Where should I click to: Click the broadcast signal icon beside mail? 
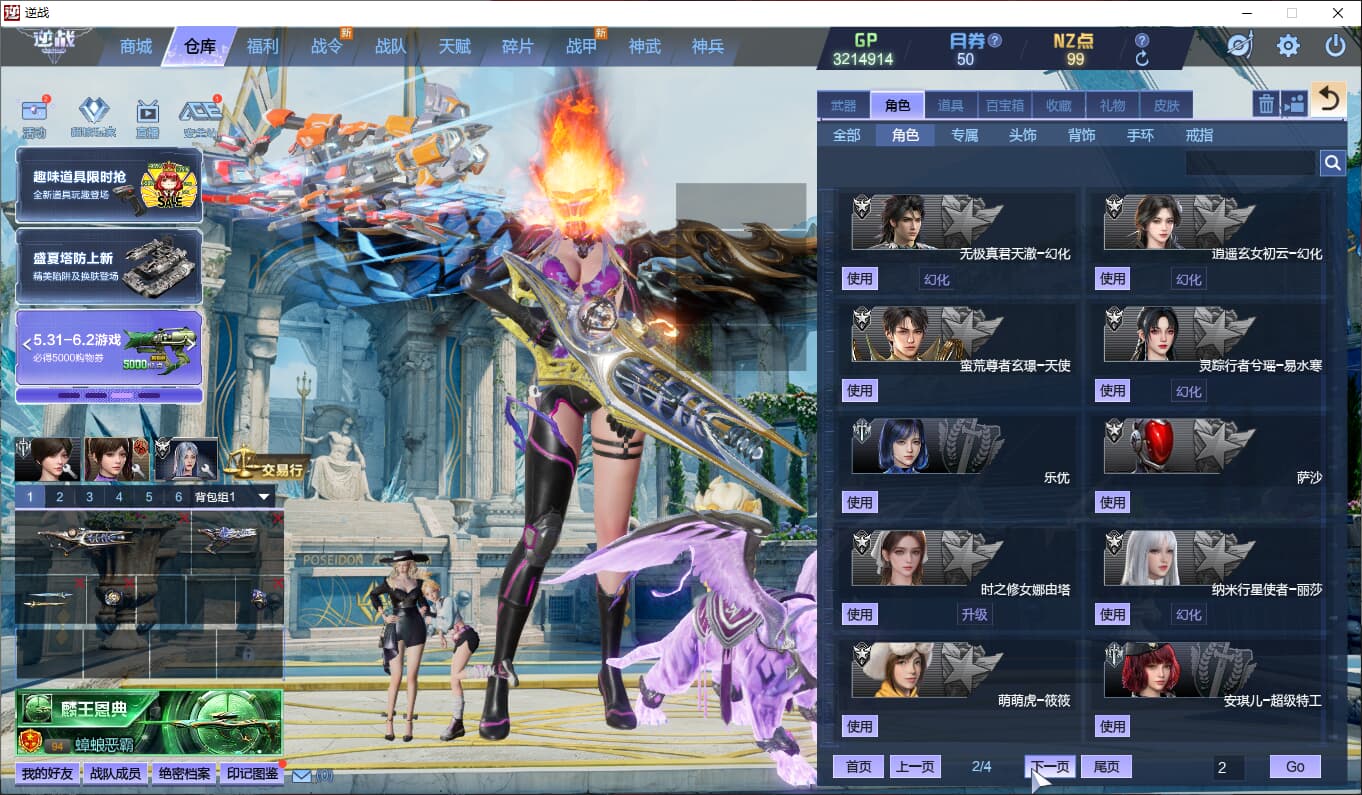click(325, 775)
